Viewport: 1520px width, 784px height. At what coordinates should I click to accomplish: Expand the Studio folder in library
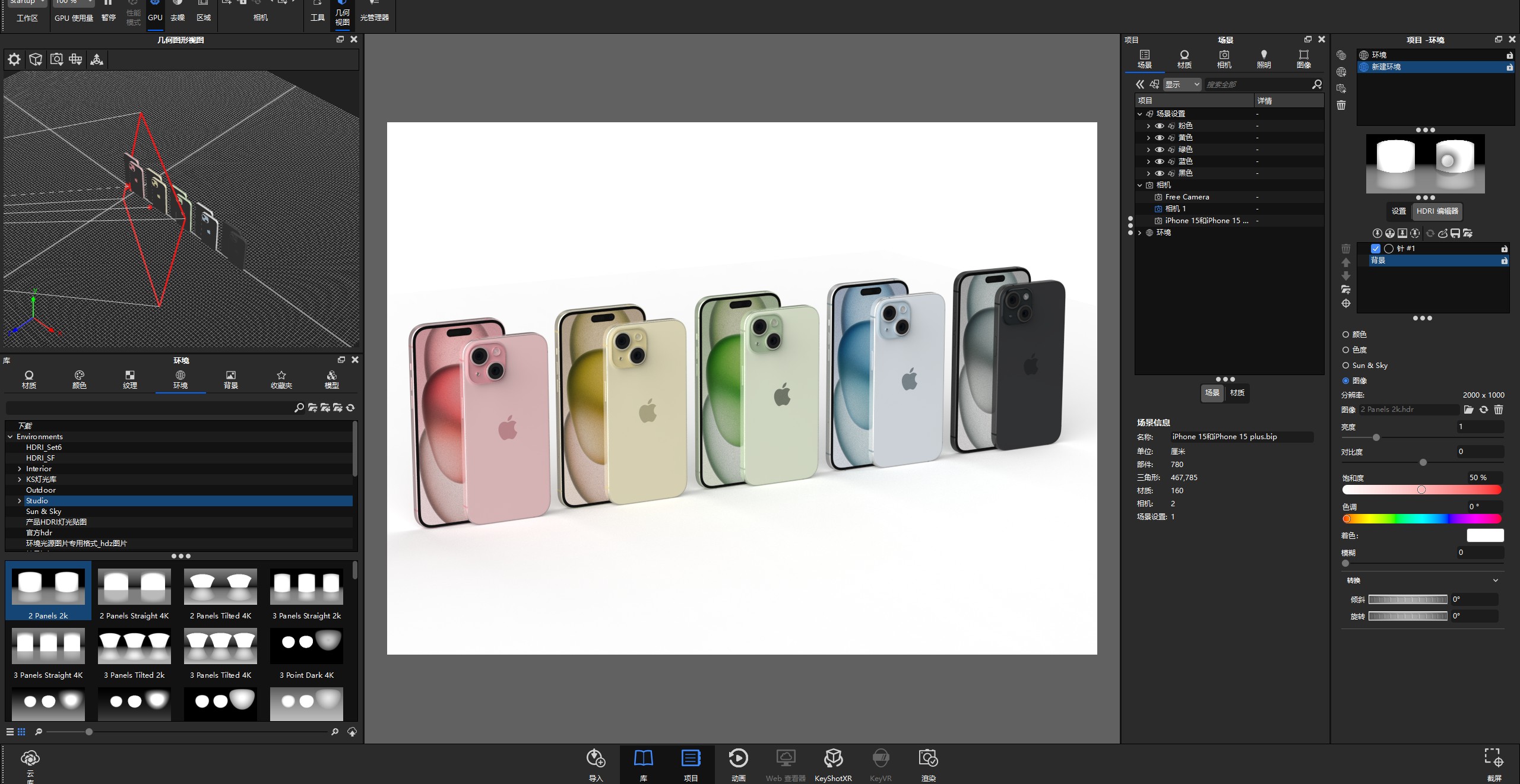click(19, 501)
